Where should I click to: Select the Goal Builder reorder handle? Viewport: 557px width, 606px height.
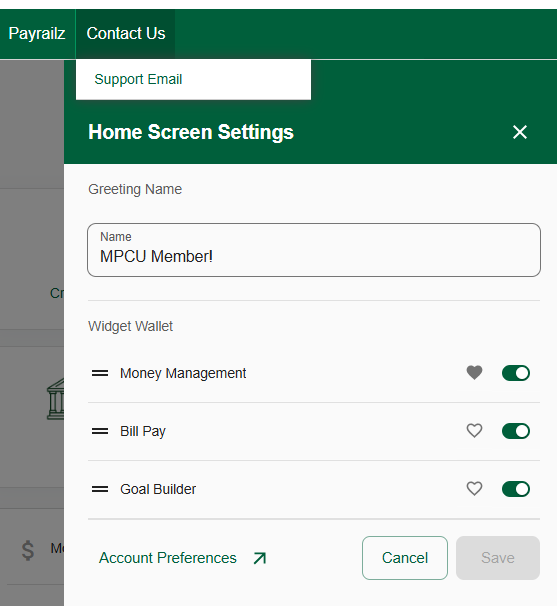(x=100, y=489)
